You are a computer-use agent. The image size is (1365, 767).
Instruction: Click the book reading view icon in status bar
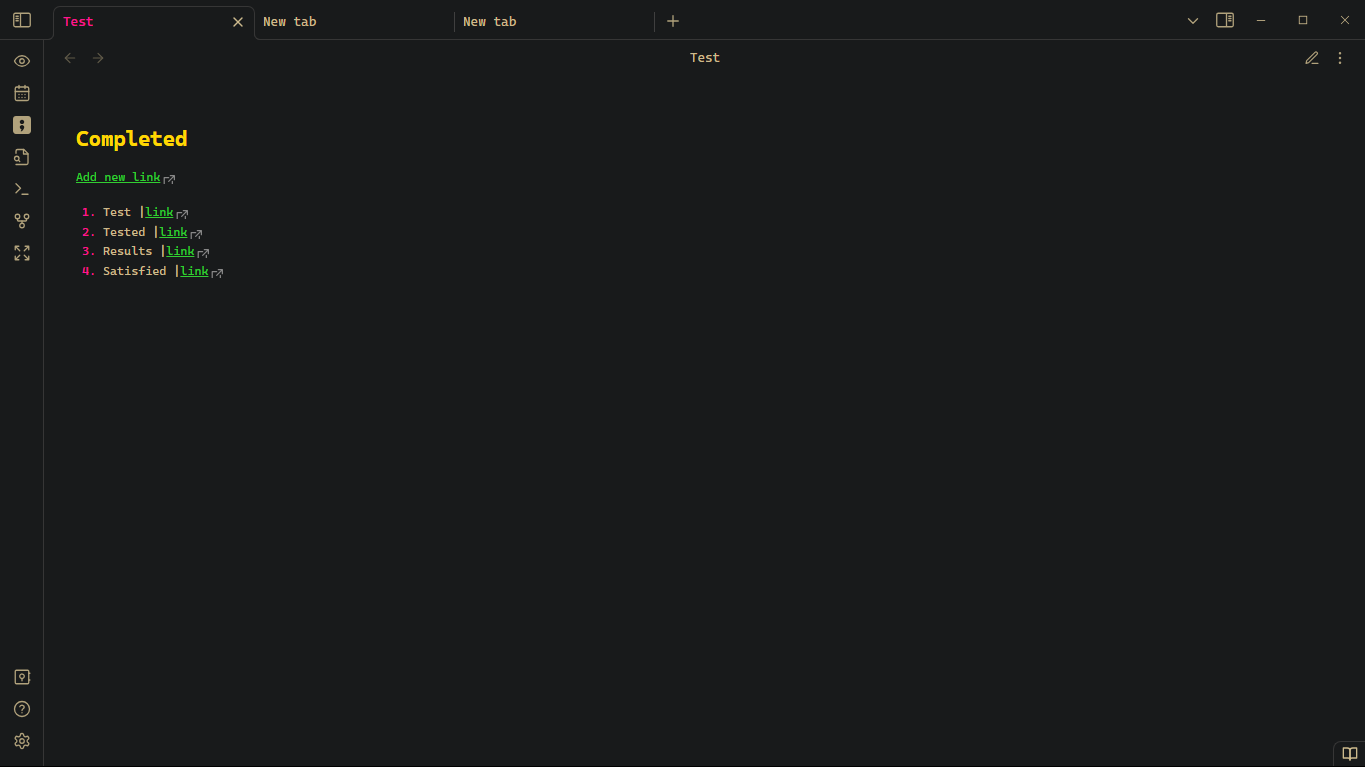[x=1349, y=754]
